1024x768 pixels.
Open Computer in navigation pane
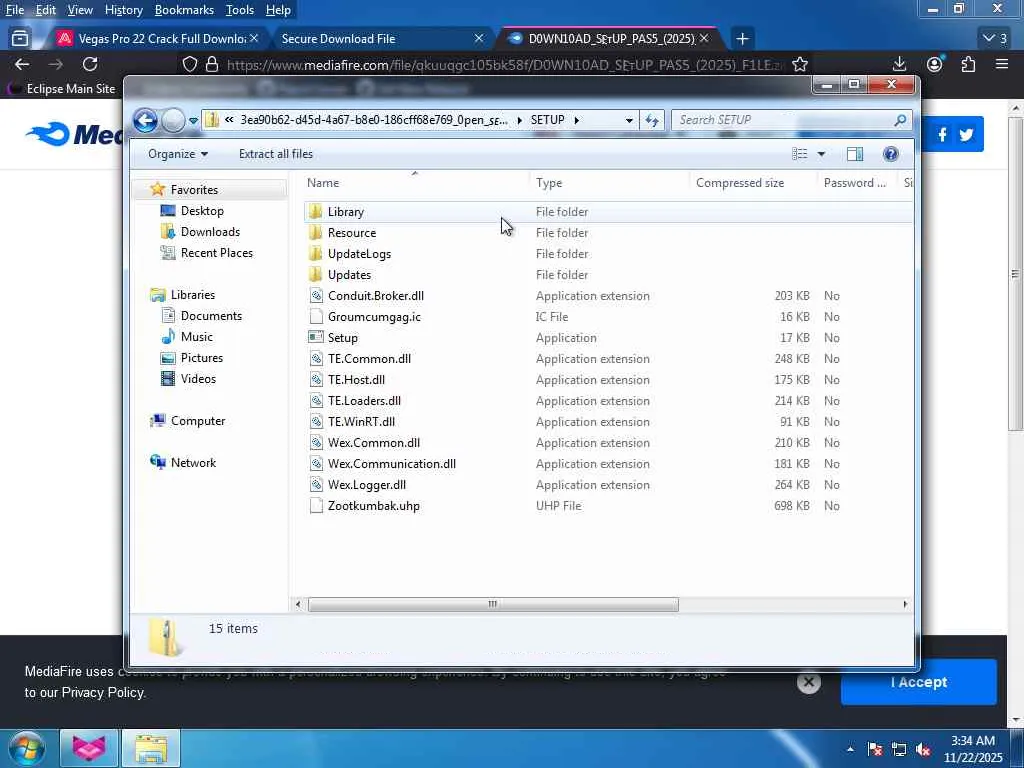coord(198,421)
